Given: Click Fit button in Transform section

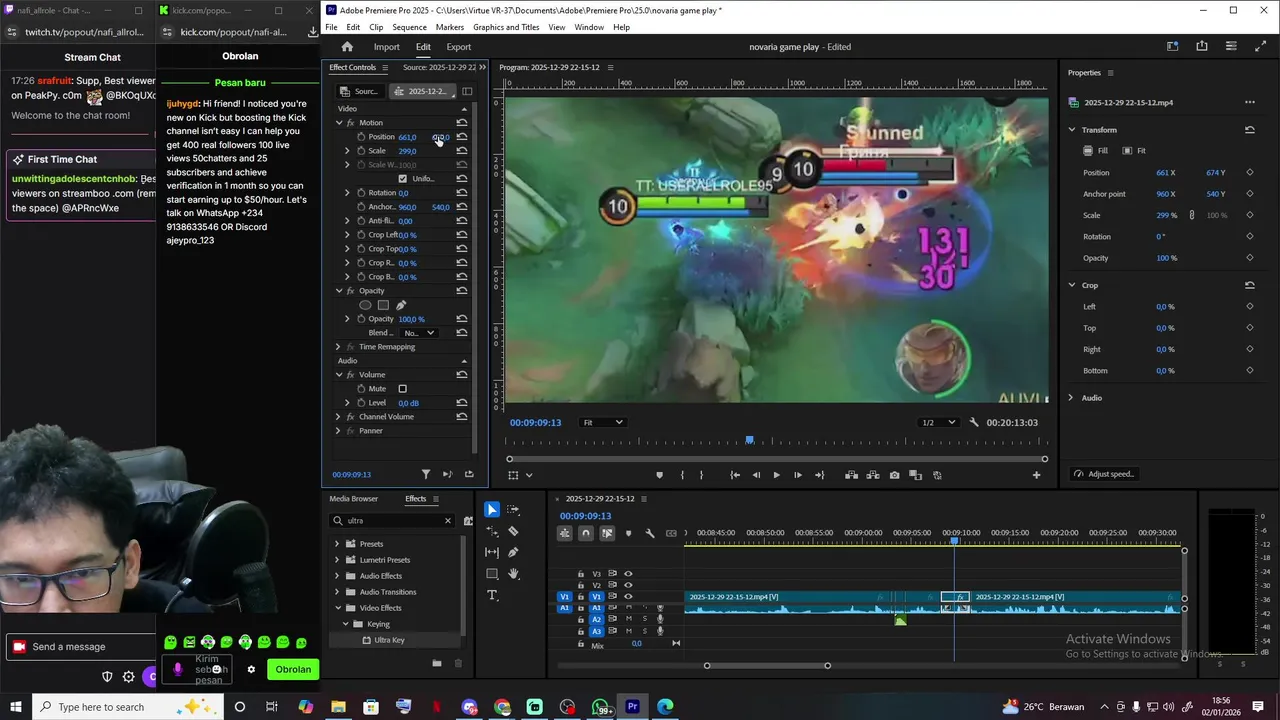Looking at the screenshot, I should click(1134, 151).
